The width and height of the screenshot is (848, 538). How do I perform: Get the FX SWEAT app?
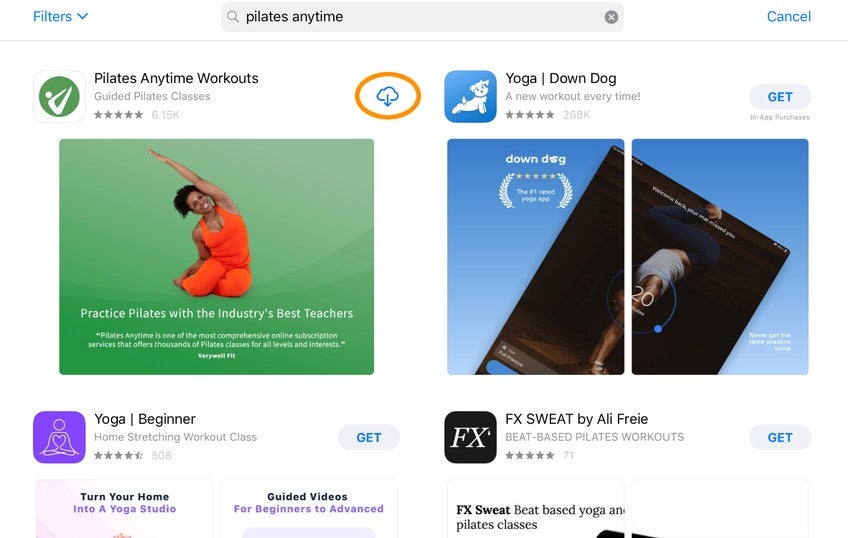point(779,437)
